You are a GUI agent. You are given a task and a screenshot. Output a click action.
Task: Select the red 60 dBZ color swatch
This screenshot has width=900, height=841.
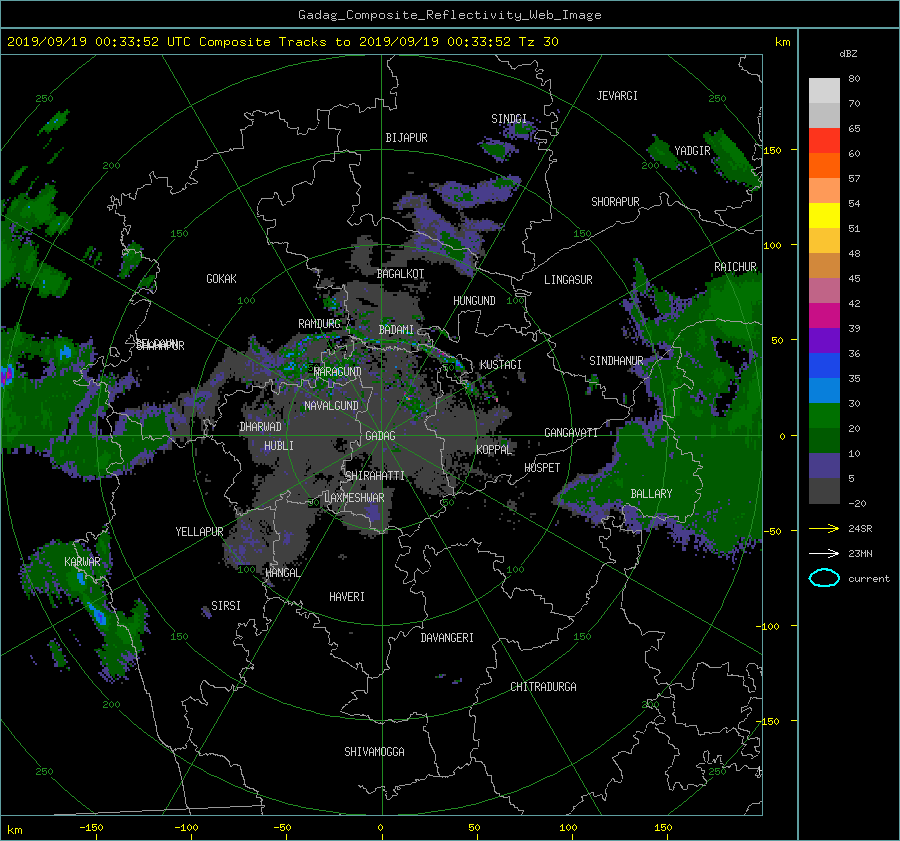[x=824, y=141]
